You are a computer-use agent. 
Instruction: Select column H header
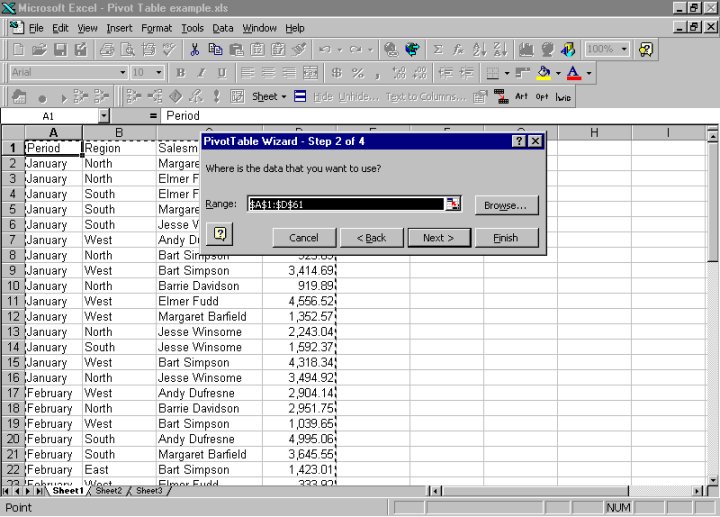tap(594, 133)
